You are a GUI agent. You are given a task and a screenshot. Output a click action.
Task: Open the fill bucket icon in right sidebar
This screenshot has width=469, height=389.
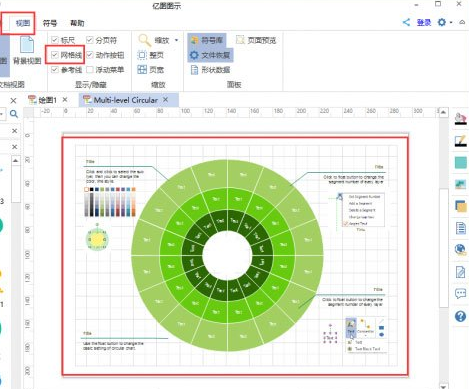pos(460,119)
